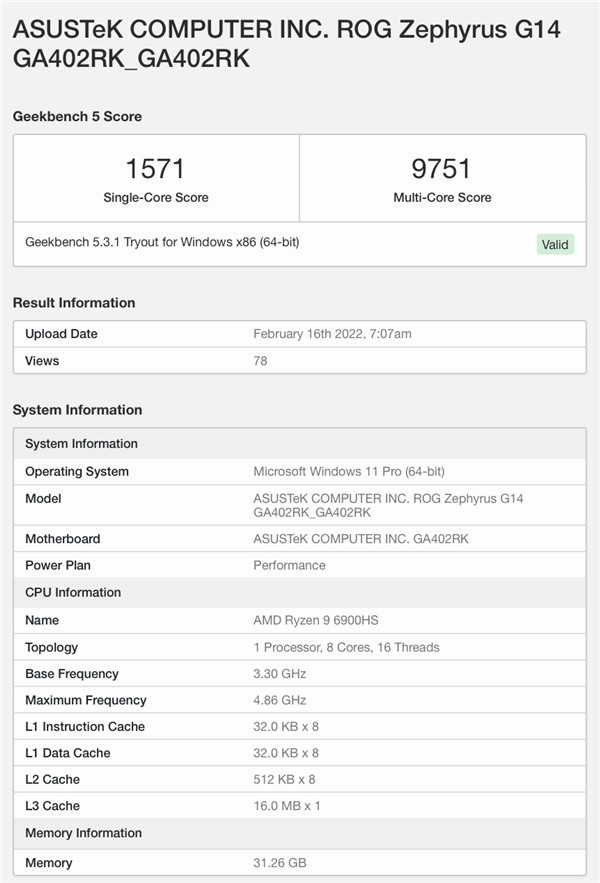Click the Geekbench 5 Score heading
This screenshot has width=600, height=883.
[77, 116]
